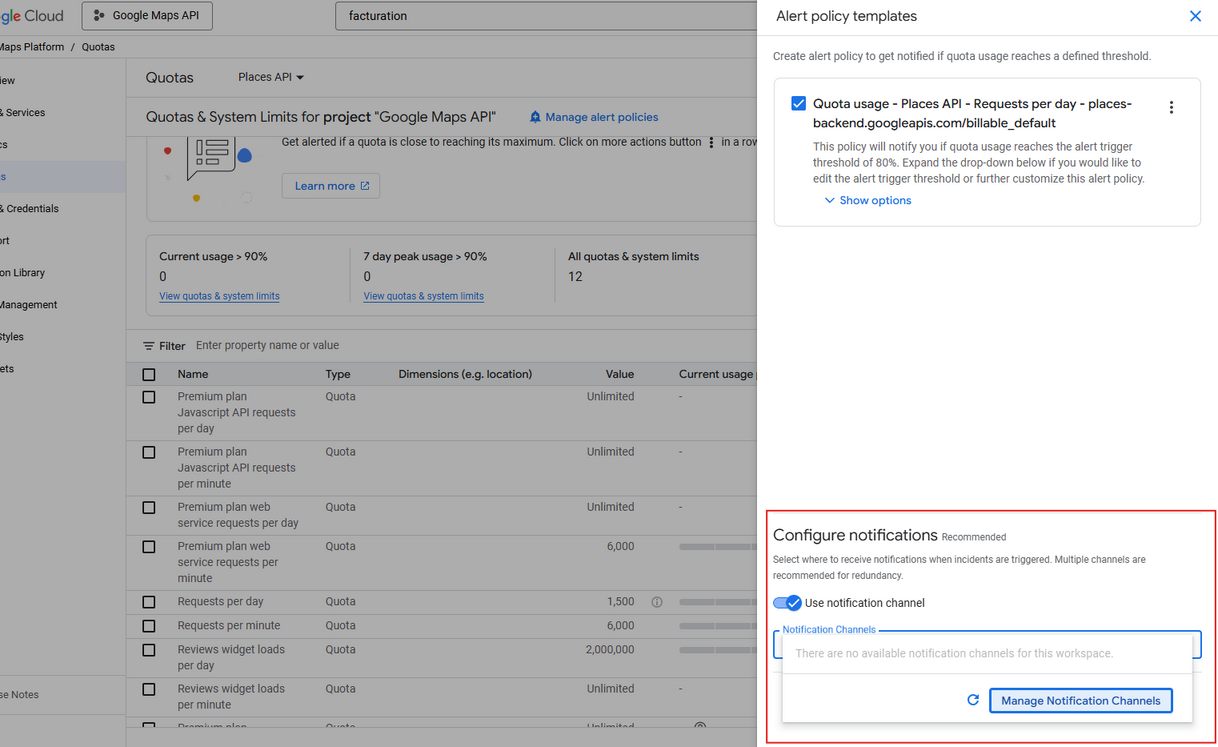Check Reviews widget loads per minute row

(149, 689)
